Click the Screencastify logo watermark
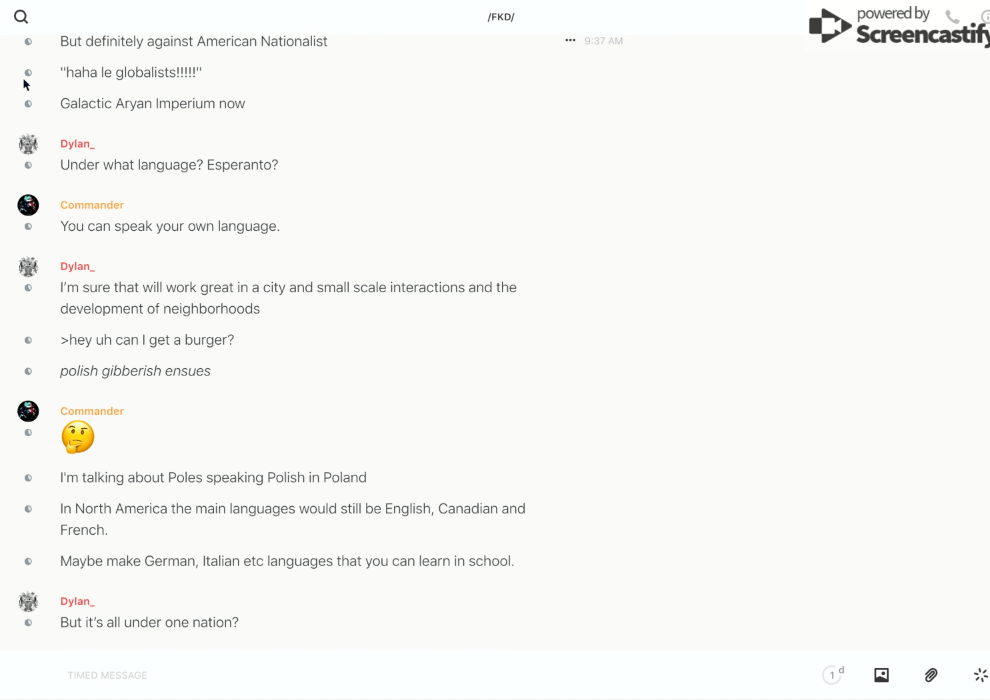Viewport: 990px width, 700px height. click(x=899, y=26)
